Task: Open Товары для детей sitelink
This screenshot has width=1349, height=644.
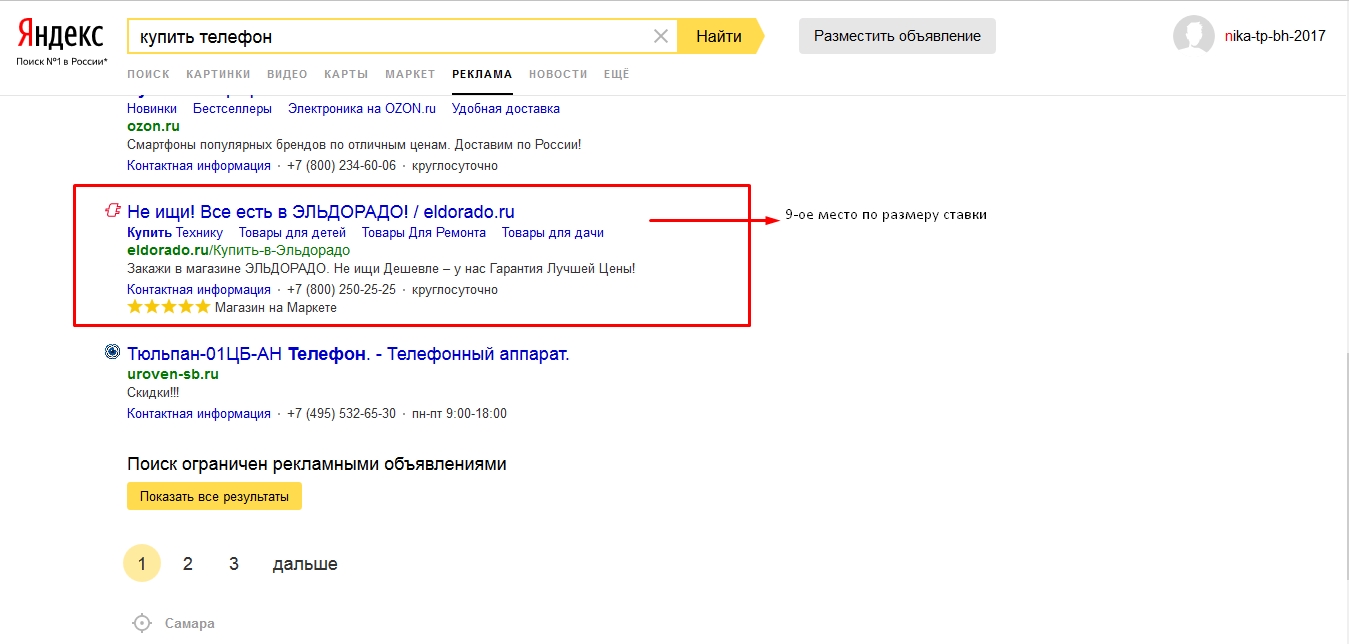Action: click(x=292, y=232)
